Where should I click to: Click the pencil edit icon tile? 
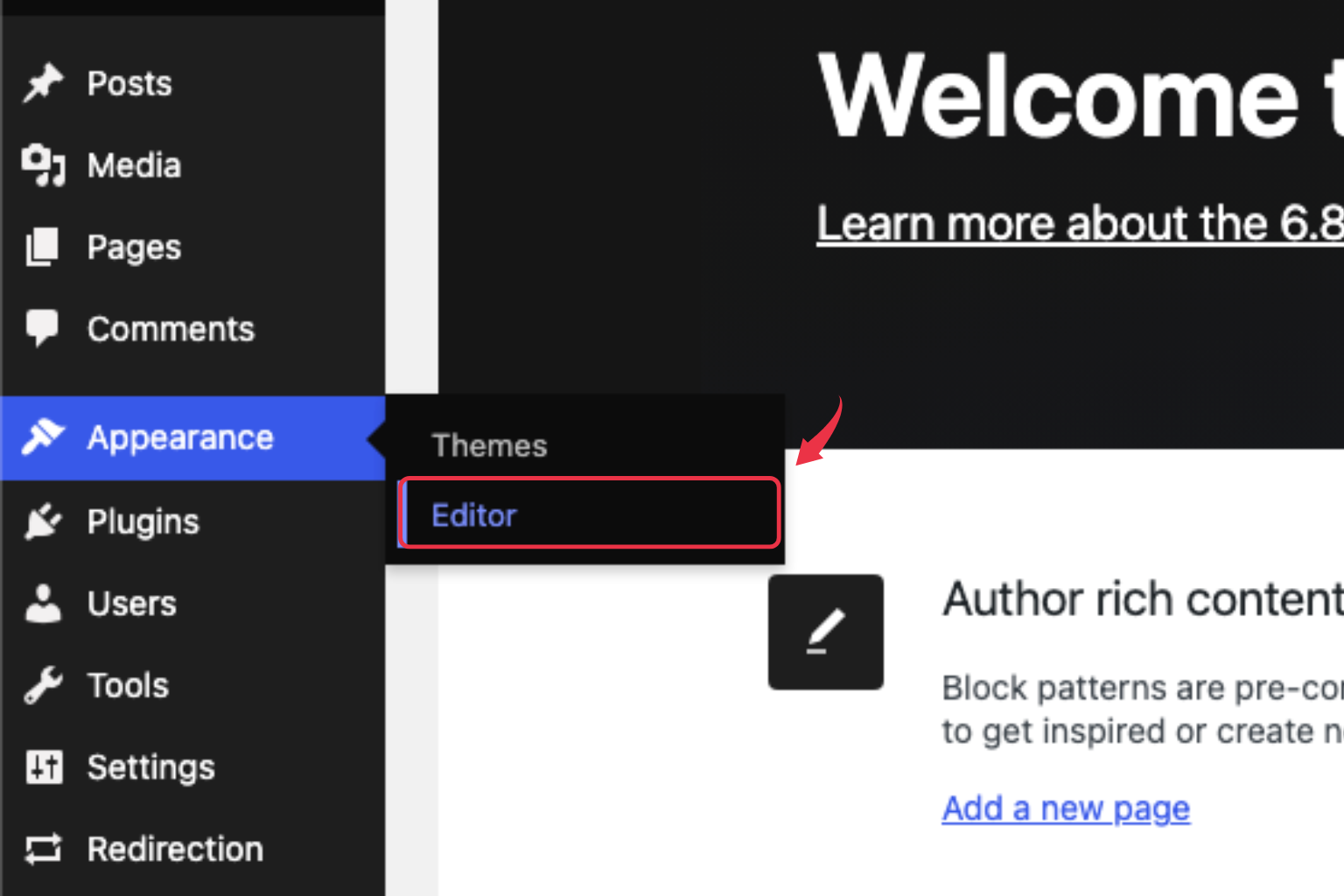click(824, 632)
